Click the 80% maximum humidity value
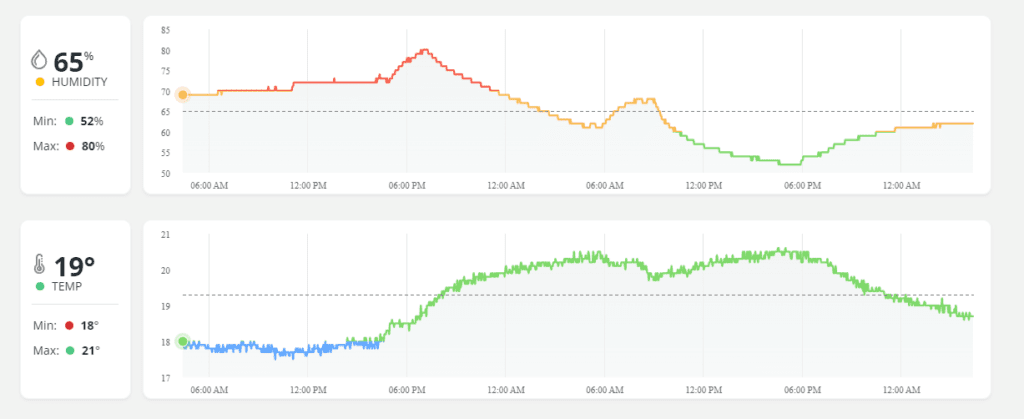 pyautogui.click(x=92, y=146)
